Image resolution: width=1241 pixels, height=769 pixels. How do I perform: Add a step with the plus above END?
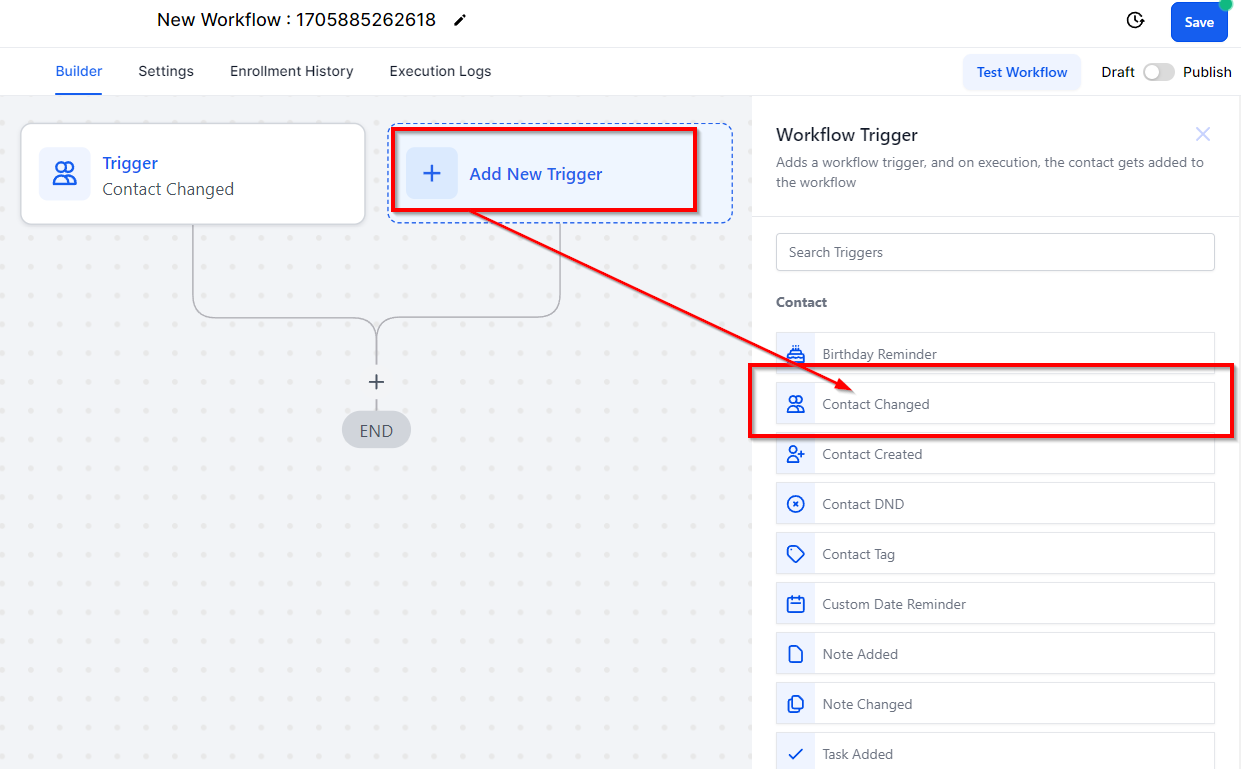tap(376, 382)
